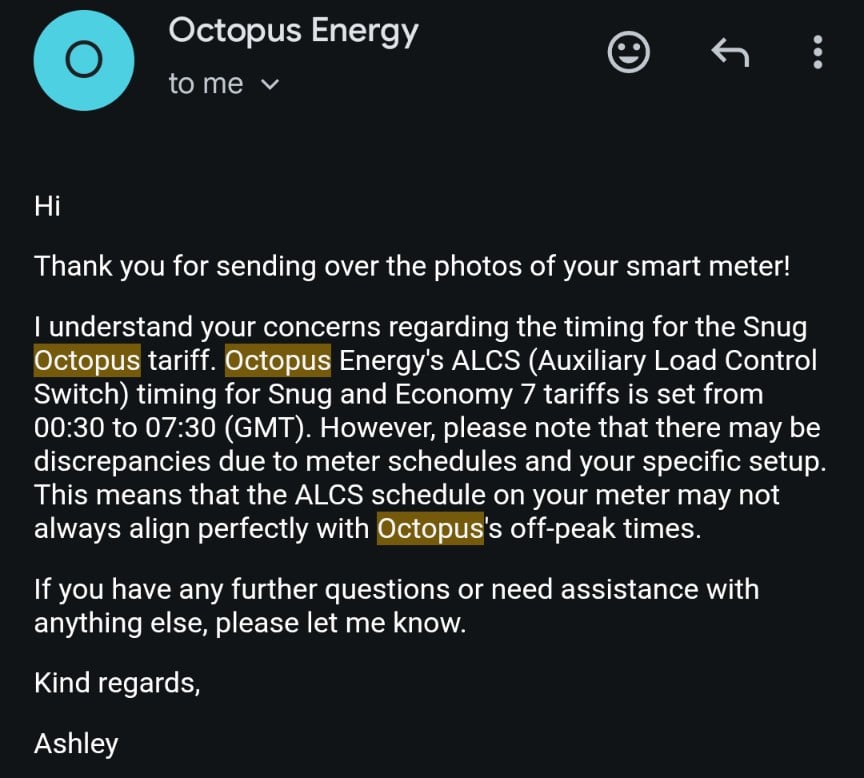Expand recipient details chevron beside 'to me'

269,84
